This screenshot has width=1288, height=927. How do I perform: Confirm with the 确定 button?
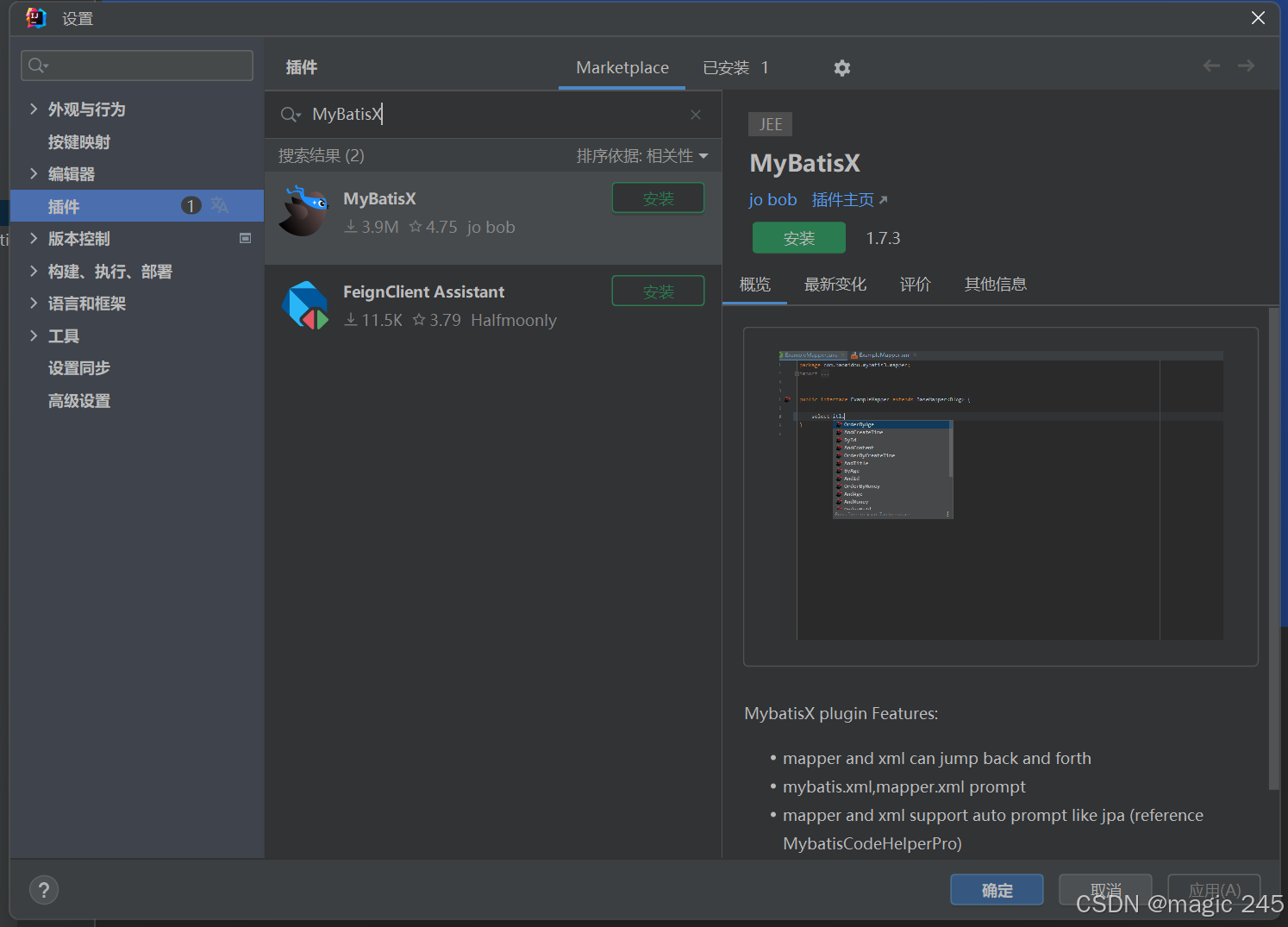pos(997,890)
